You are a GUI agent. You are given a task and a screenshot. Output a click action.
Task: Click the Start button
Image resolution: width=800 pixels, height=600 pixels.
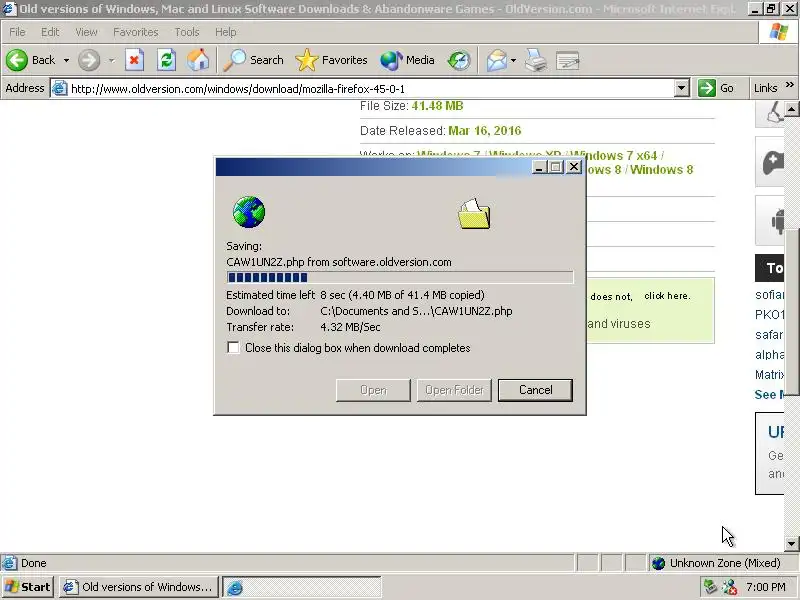(x=28, y=587)
